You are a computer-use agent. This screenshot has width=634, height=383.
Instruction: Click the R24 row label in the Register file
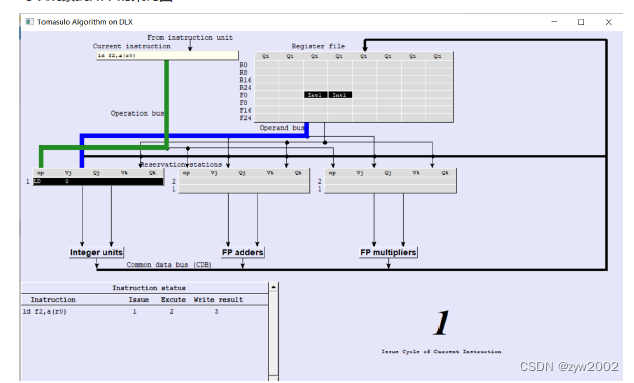245,88
